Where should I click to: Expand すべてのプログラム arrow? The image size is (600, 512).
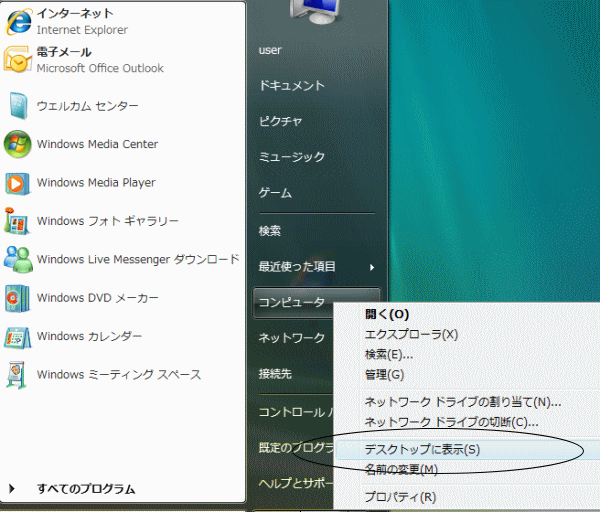click(12, 489)
